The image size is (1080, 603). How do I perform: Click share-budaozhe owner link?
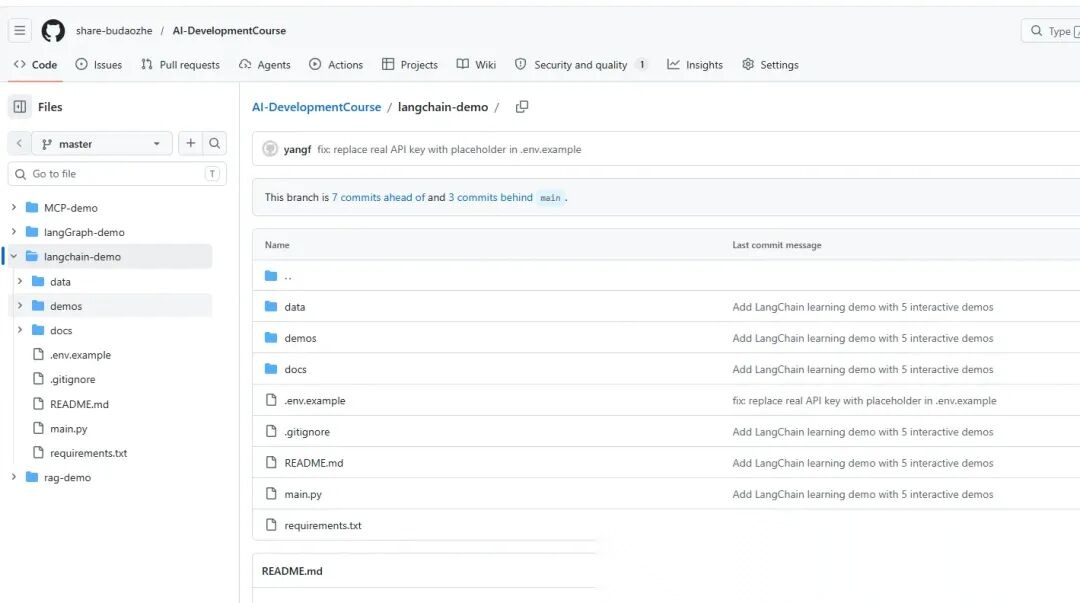pos(114,30)
